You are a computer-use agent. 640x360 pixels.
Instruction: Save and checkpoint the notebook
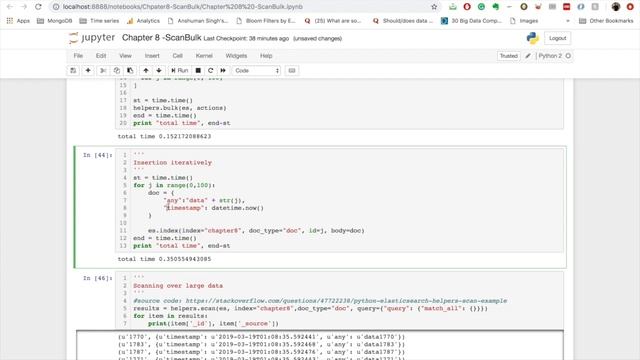click(x=73, y=71)
